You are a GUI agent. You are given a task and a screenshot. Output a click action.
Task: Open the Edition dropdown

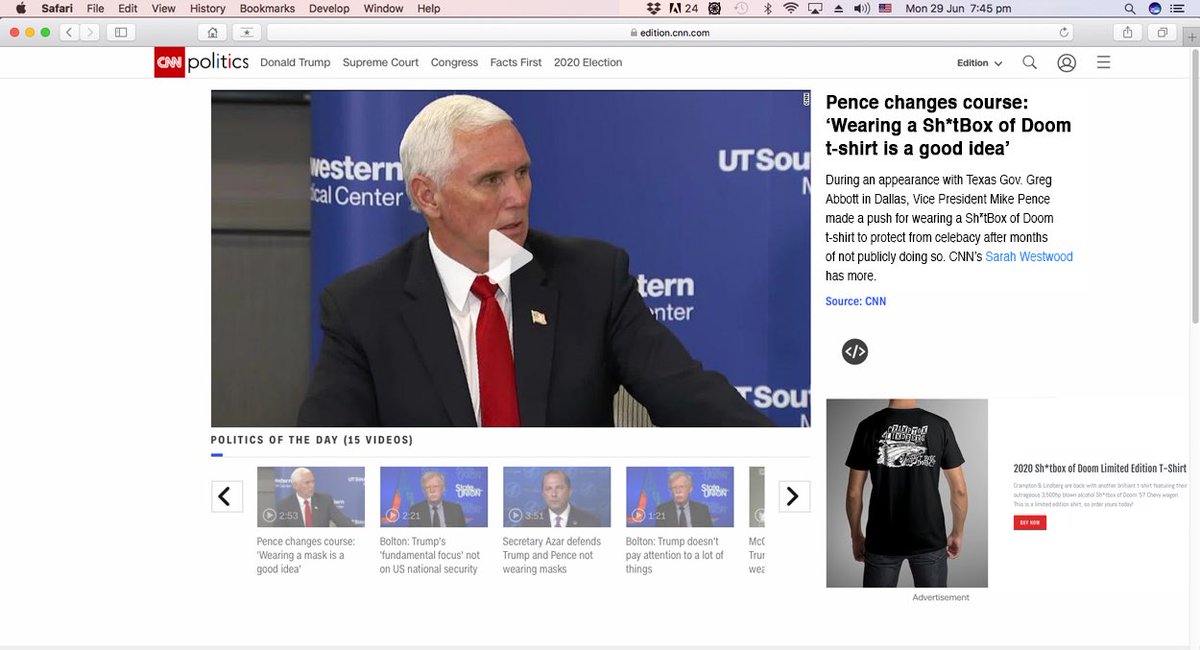tap(977, 62)
